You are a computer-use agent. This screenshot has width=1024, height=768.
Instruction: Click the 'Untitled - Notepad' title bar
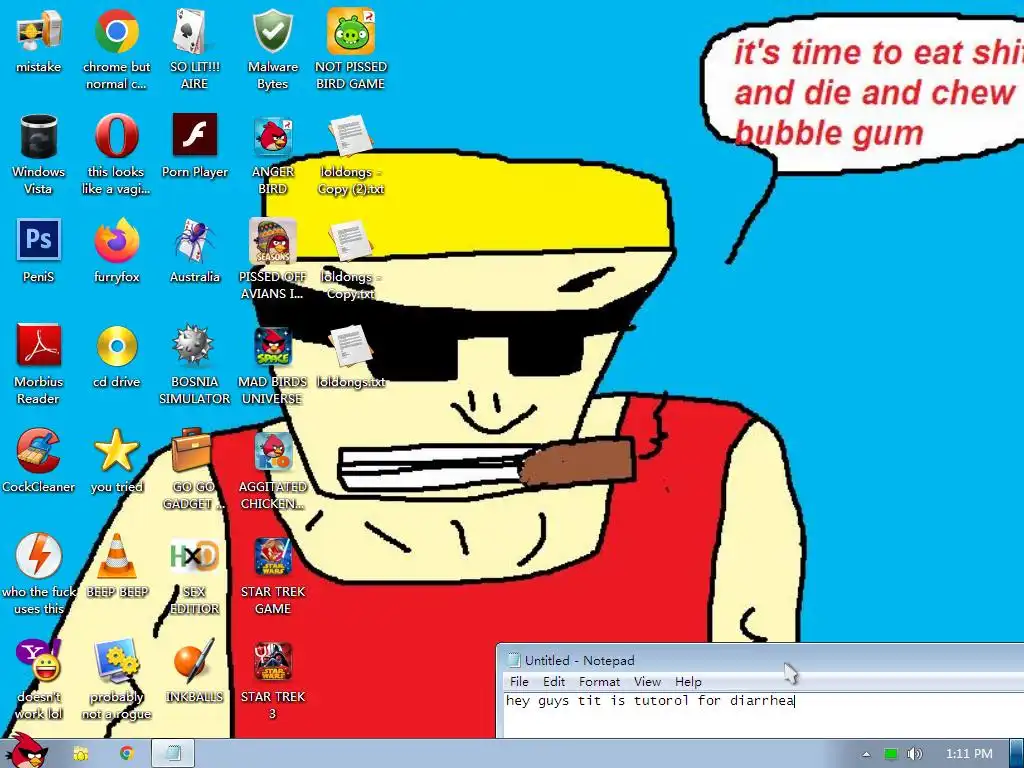[x=761, y=660]
